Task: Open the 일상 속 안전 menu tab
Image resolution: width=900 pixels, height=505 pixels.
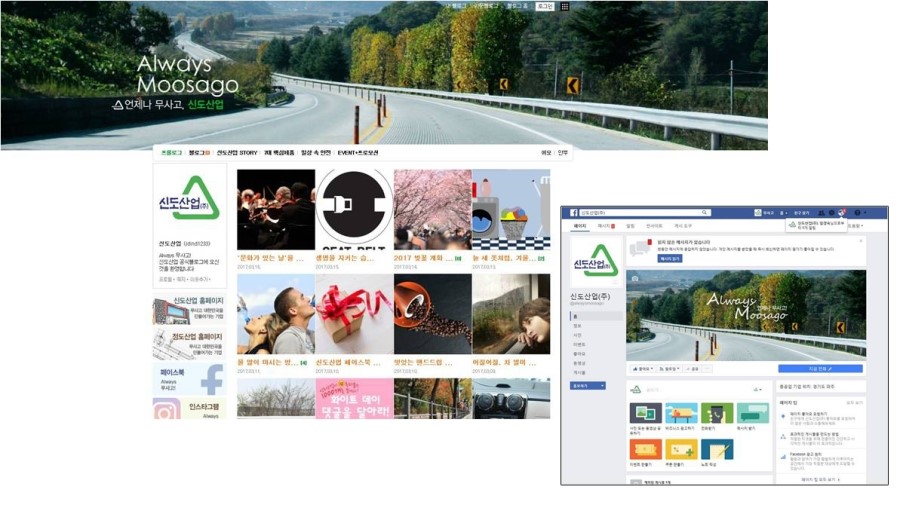Action: [x=316, y=153]
